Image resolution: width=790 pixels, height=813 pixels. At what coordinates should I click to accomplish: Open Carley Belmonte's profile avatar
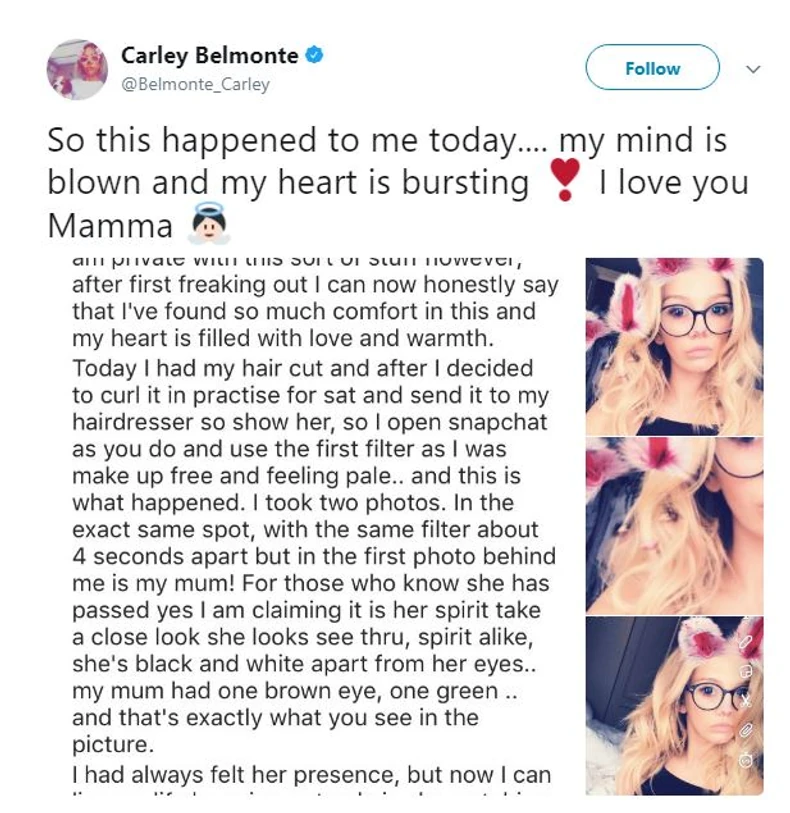point(77,69)
